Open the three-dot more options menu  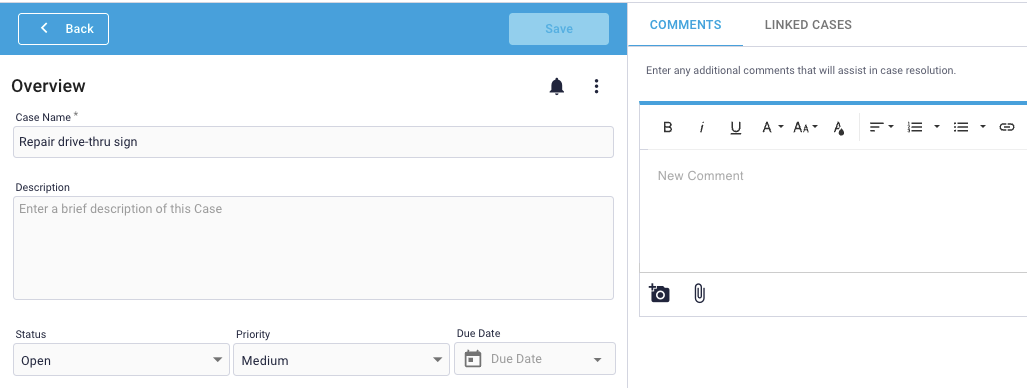[x=596, y=87]
